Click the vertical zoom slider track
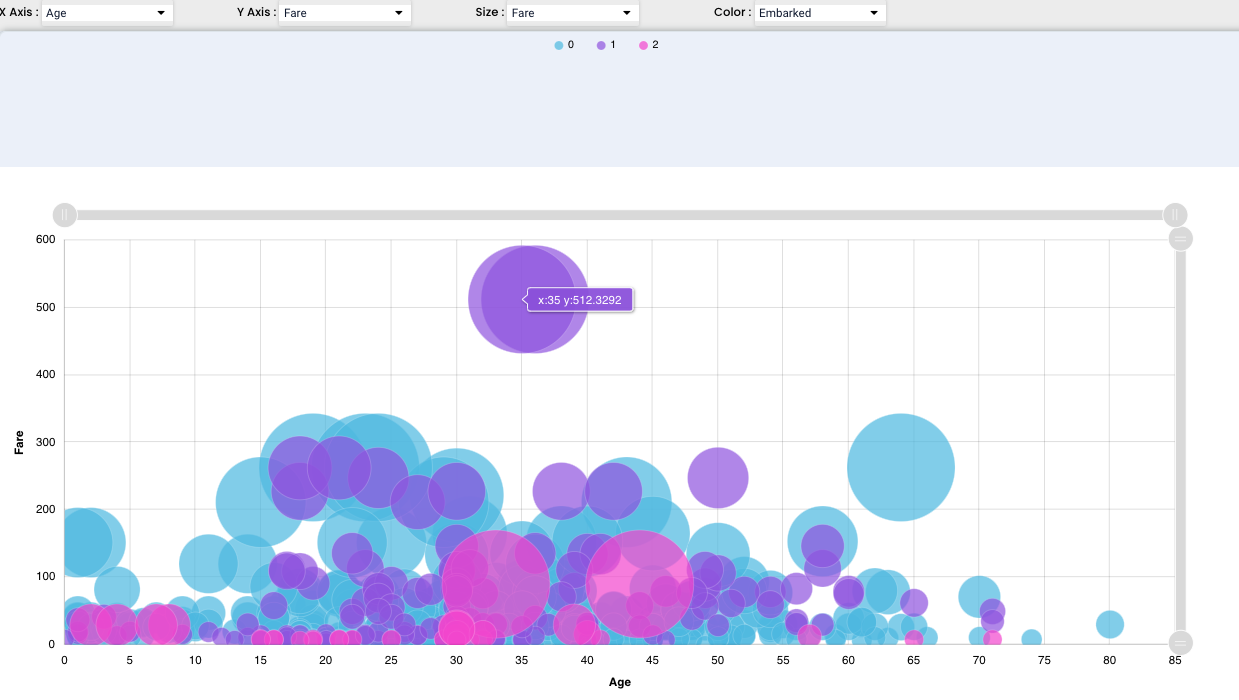This screenshot has width=1239, height=700. (1181, 440)
